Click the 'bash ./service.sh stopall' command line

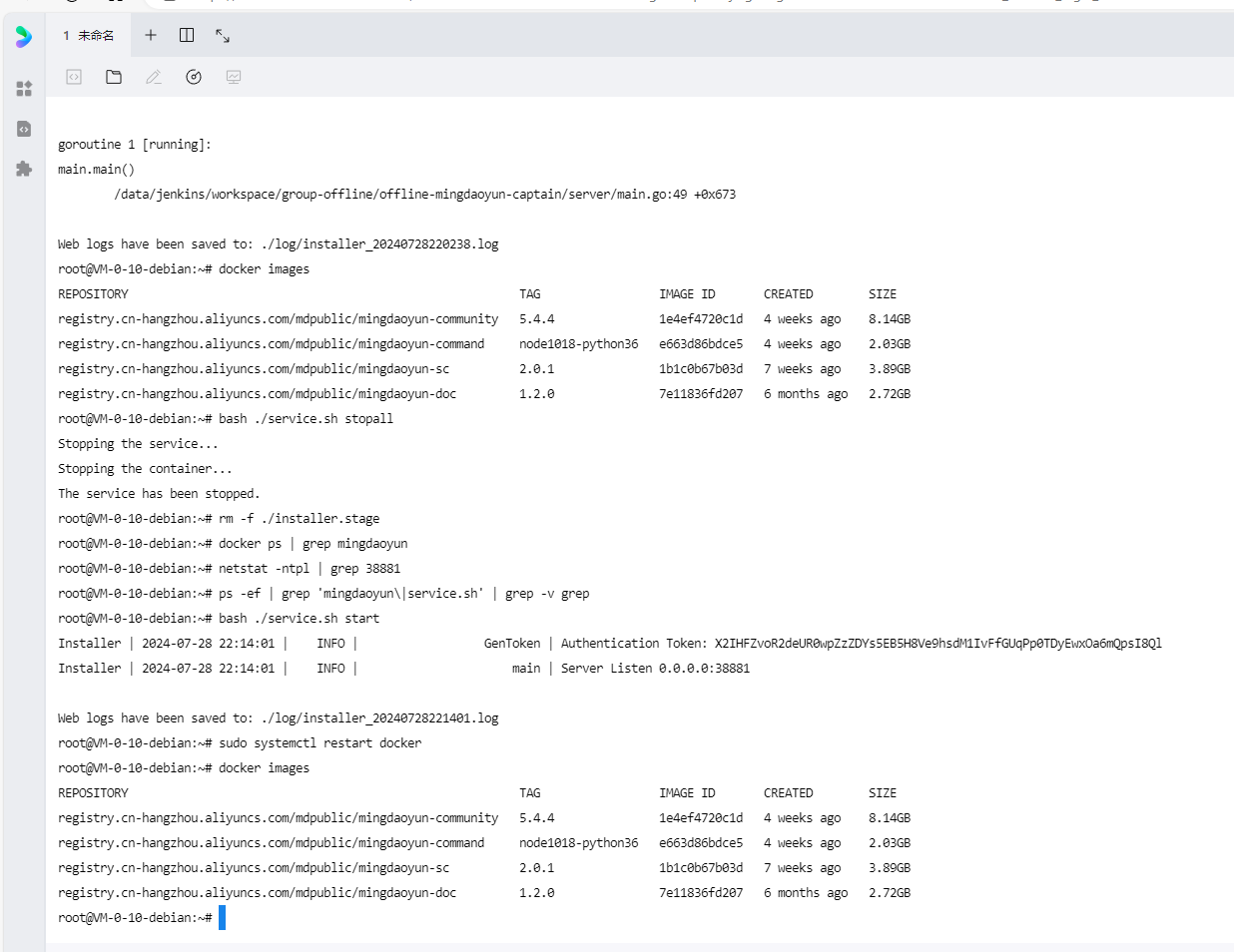[306, 419]
